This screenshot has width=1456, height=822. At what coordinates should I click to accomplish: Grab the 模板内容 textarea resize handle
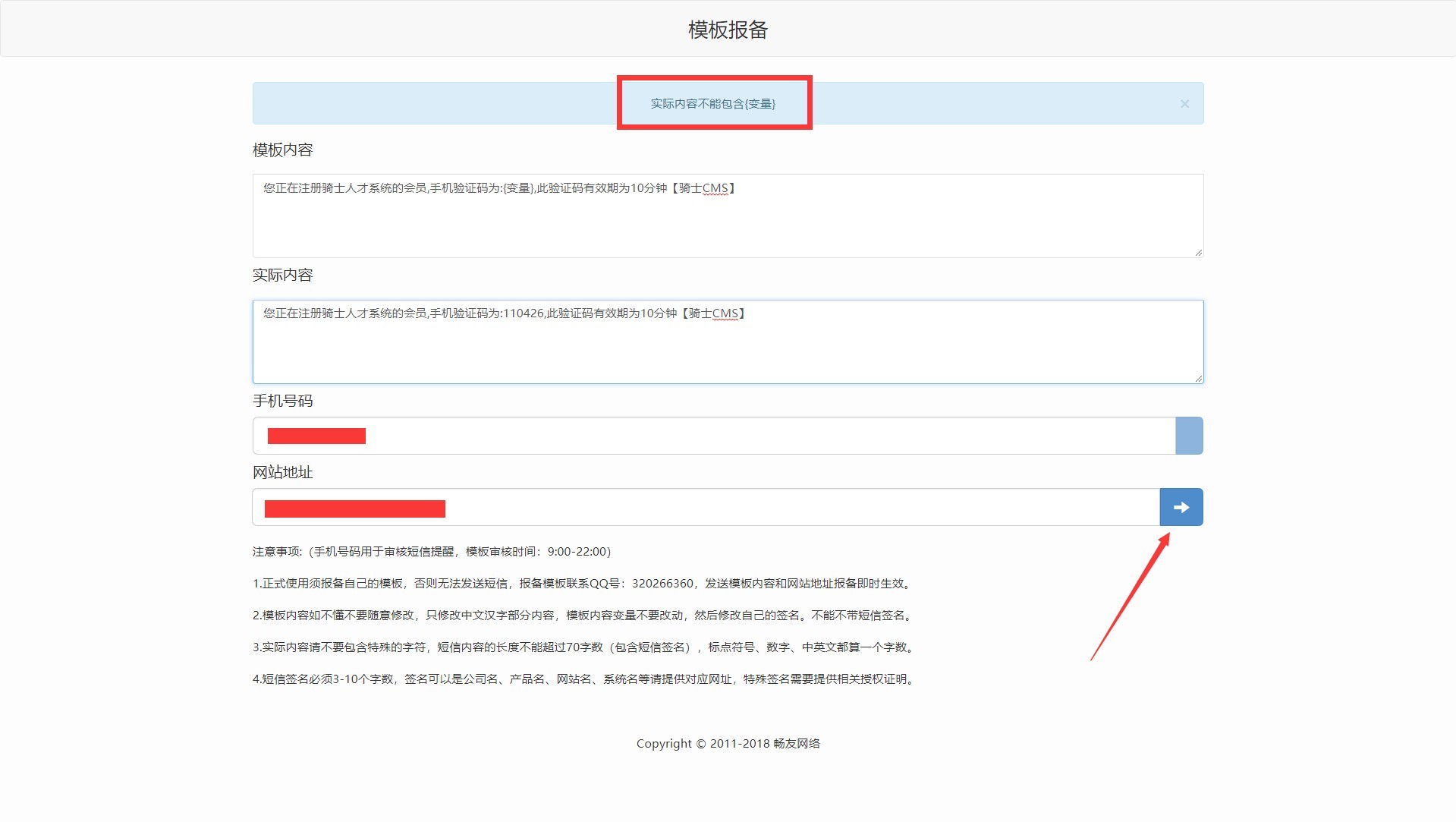tap(1198, 253)
